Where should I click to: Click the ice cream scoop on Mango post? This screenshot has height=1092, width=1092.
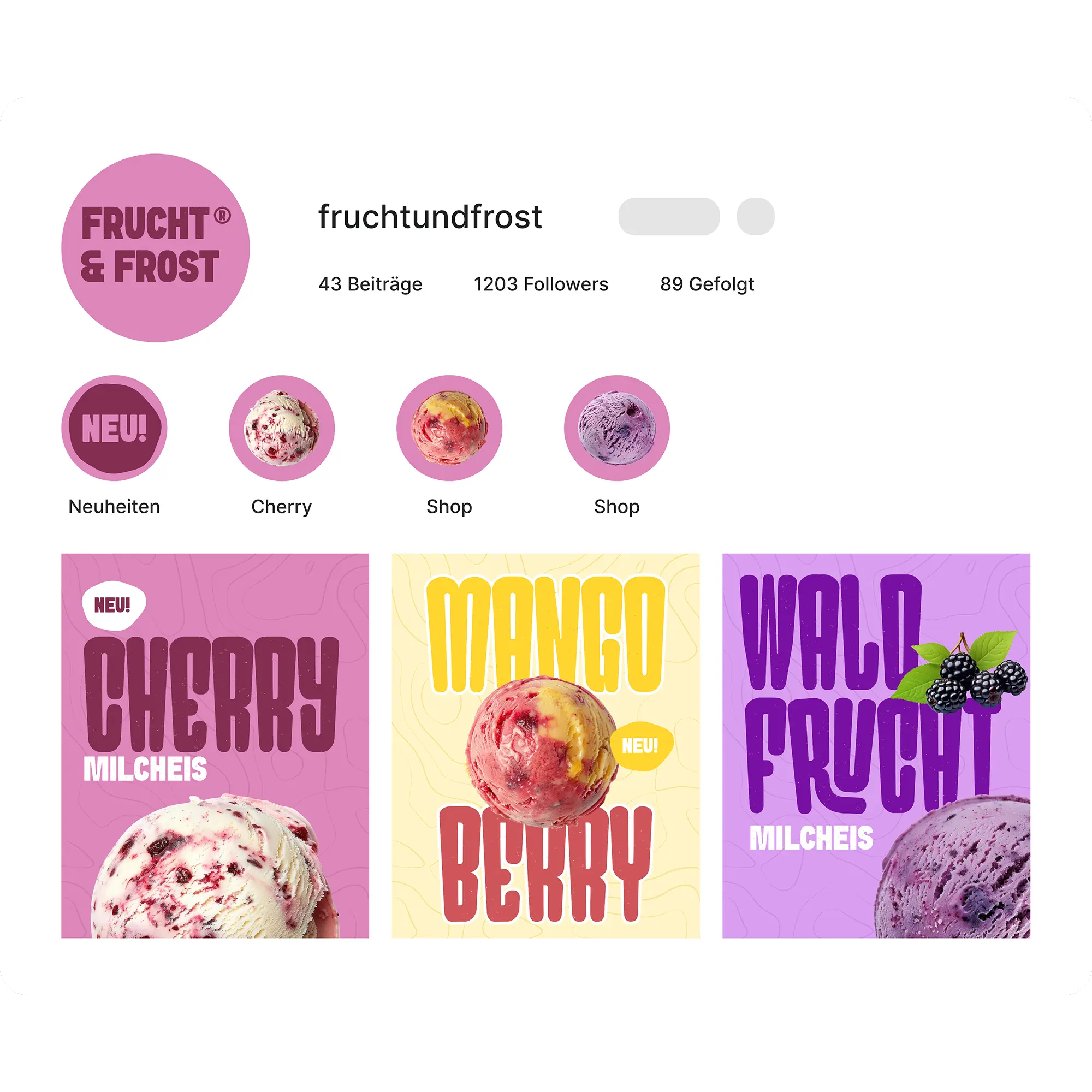coord(542,751)
